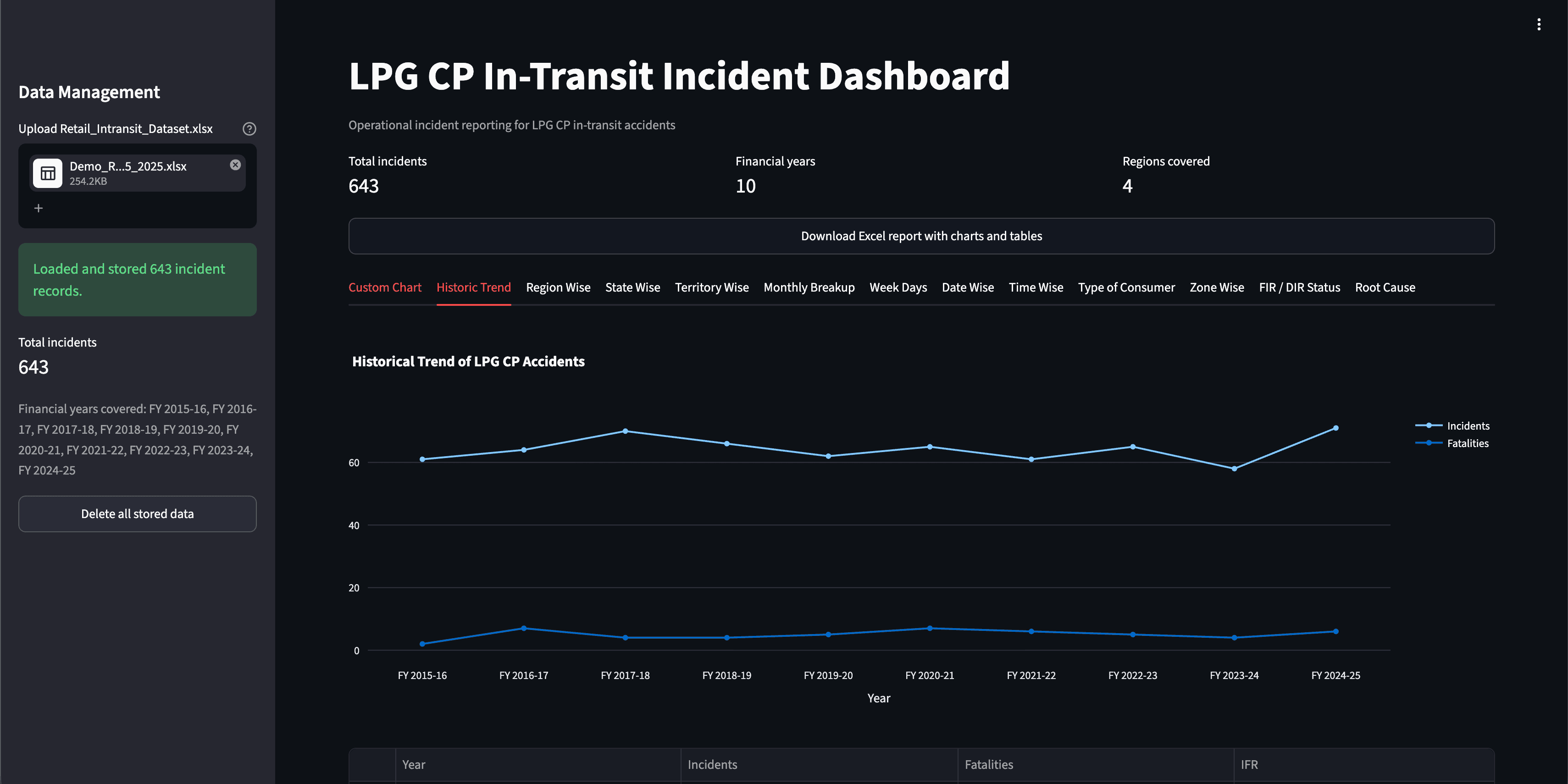Click Incidents data point for FY 2017-18

[625, 431]
